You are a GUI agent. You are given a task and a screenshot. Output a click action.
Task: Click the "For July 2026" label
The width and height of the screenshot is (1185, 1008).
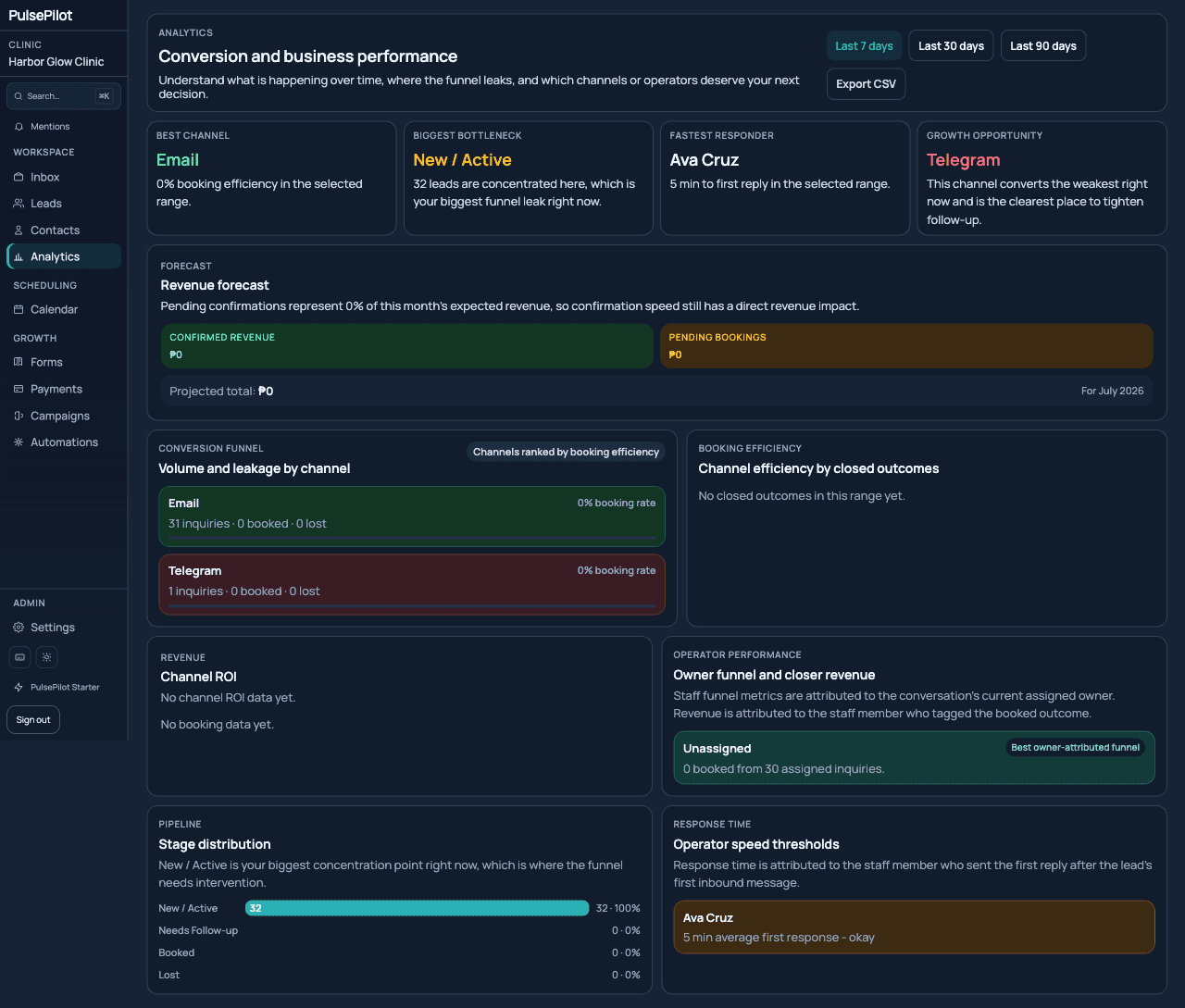point(1112,391)
